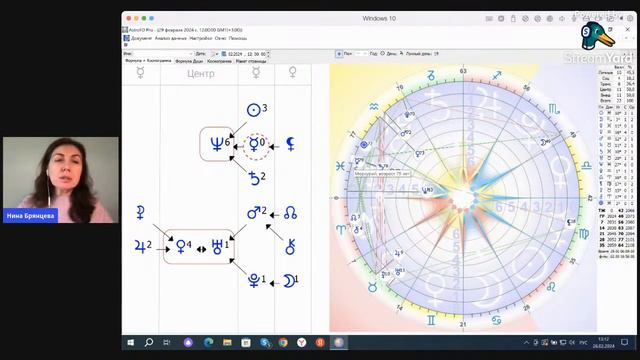Expand the Имя name dropdown
640x360 pixels.
(x=191, y=54)
